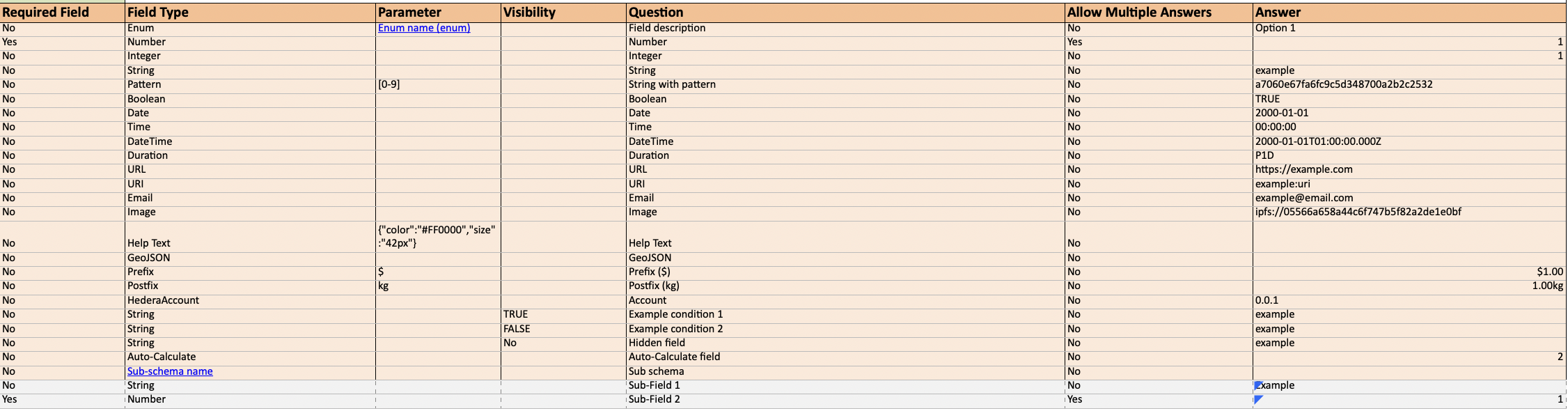Select the color and size JSON parameter cell
Viewport: 1568px width, 411px height.
click(437, 236)
